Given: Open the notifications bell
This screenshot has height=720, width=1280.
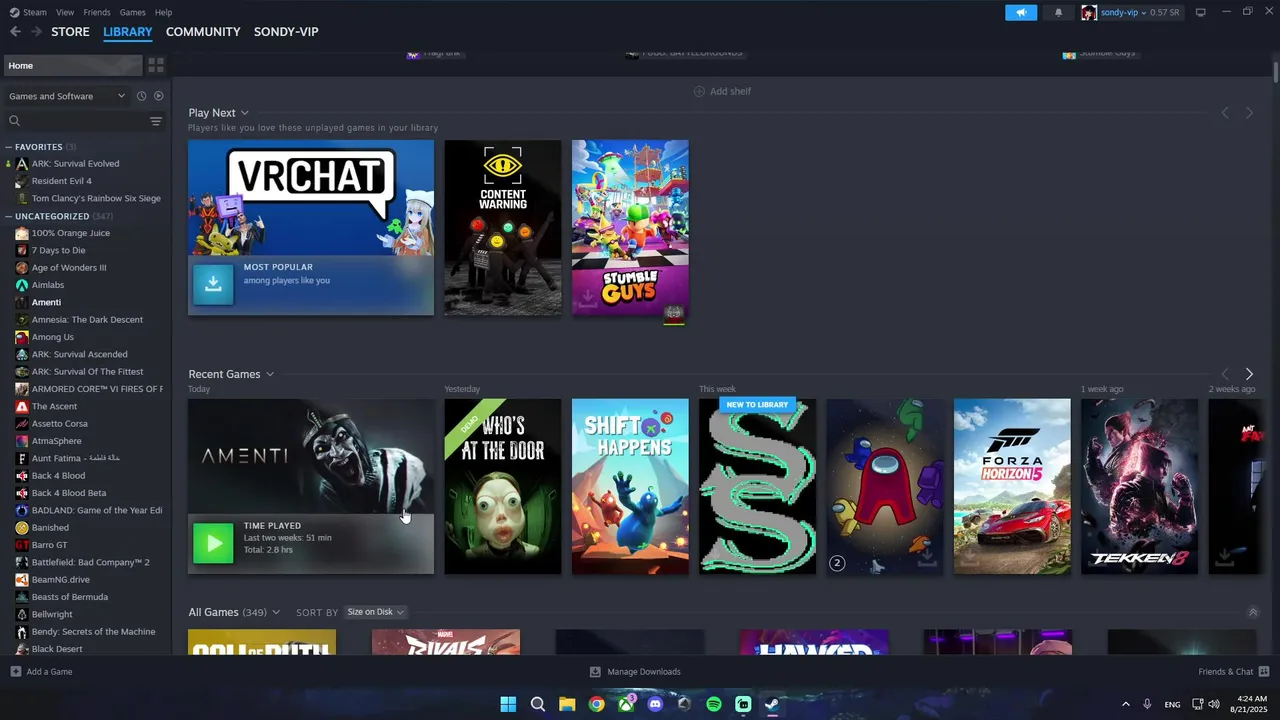Looking at the screenshot, I should click(1058, 12).
